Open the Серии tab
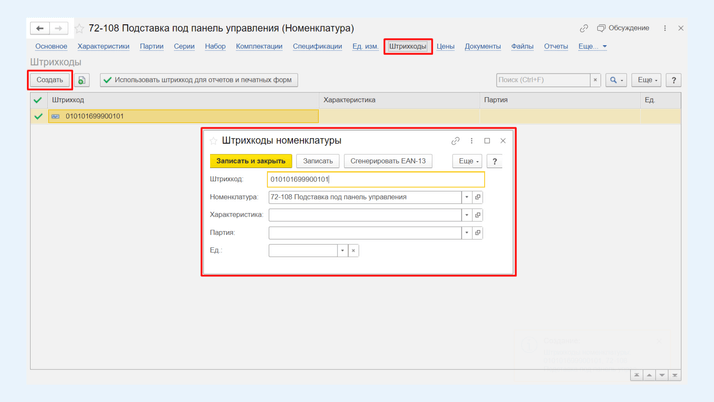Viewport: 714px width, 402px height. click(x=184, y=46)
